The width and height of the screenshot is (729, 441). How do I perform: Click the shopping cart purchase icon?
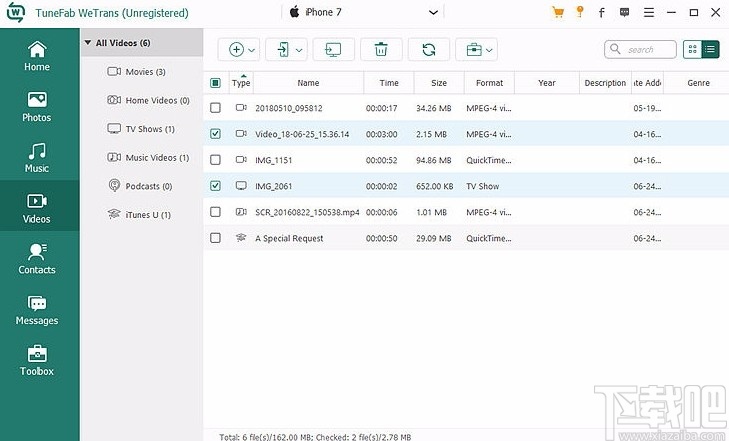coord(557,13)
